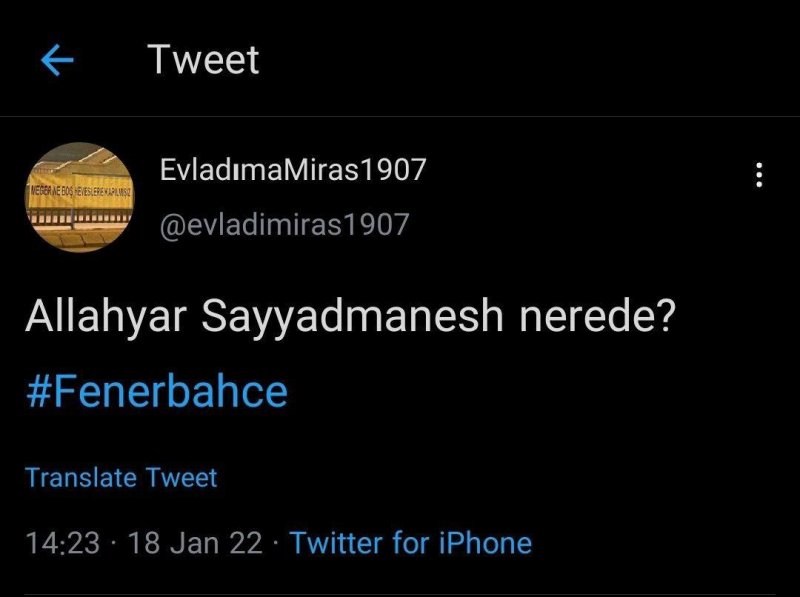Viewport: 800px width, 597px height.
Task: Click the 14:23 timestamp
Action: [62, 543]
